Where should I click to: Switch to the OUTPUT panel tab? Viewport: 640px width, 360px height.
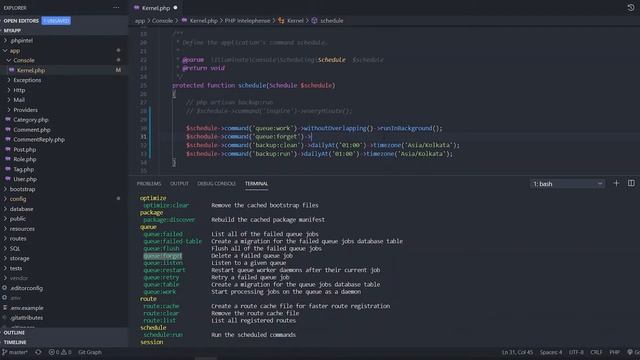click(179, 184)
